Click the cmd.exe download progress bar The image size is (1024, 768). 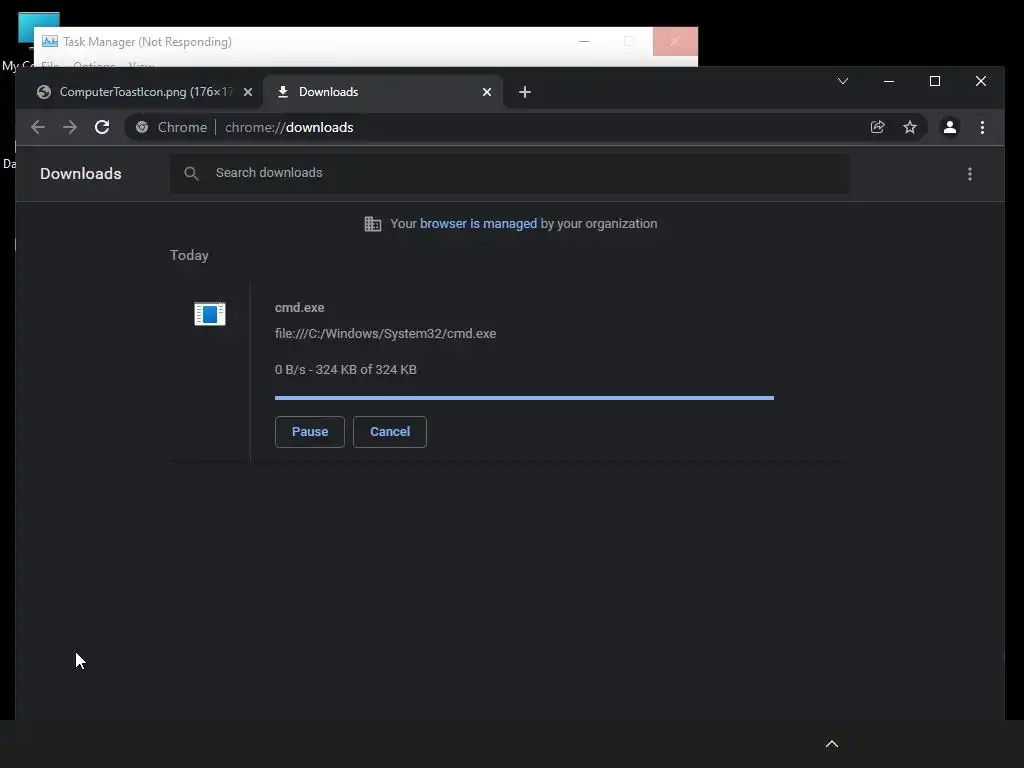point(524,398)
